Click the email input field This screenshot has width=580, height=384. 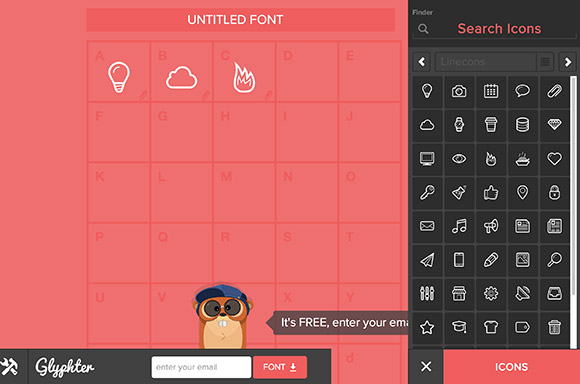click(201, 367)
